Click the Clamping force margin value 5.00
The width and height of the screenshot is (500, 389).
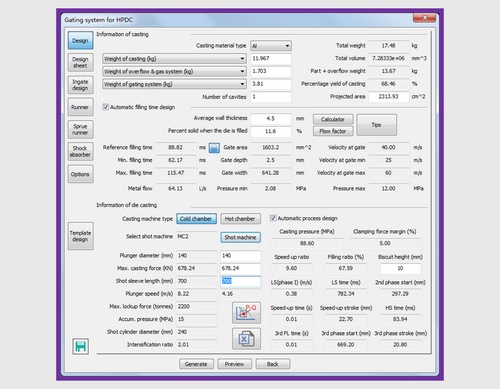(385, 243)
